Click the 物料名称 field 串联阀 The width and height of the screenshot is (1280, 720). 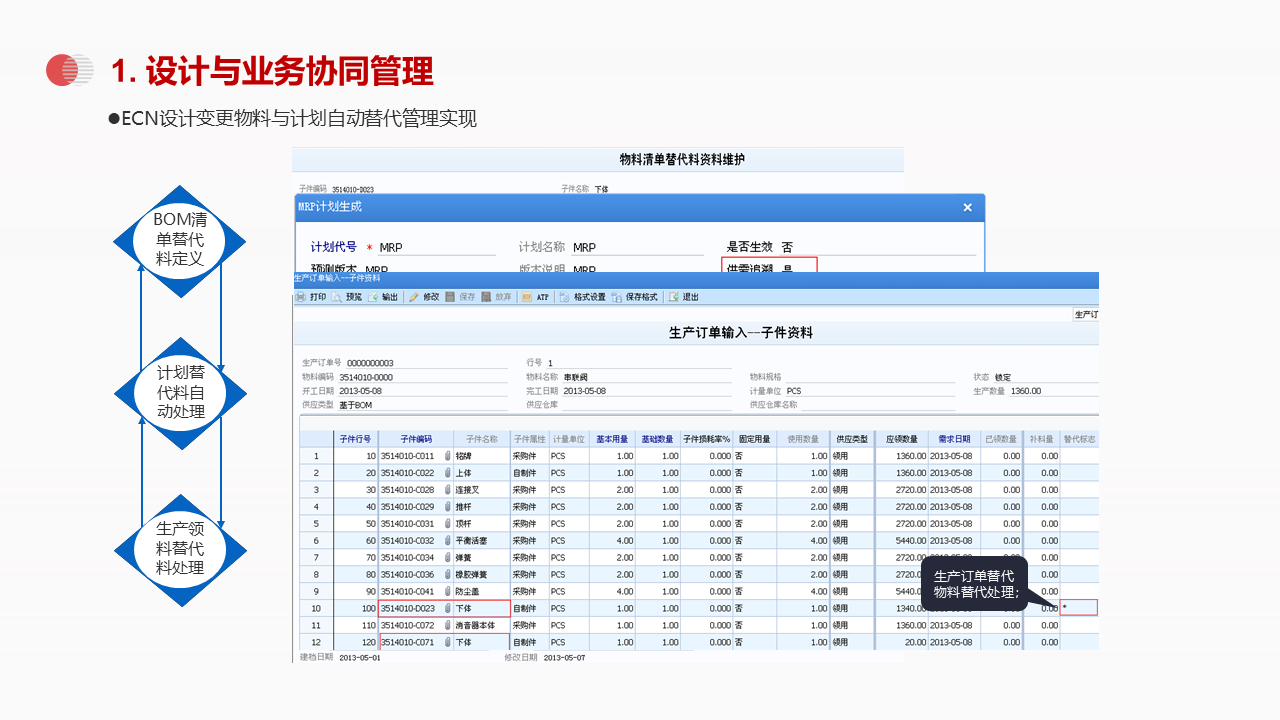click(x=648, y=377)
